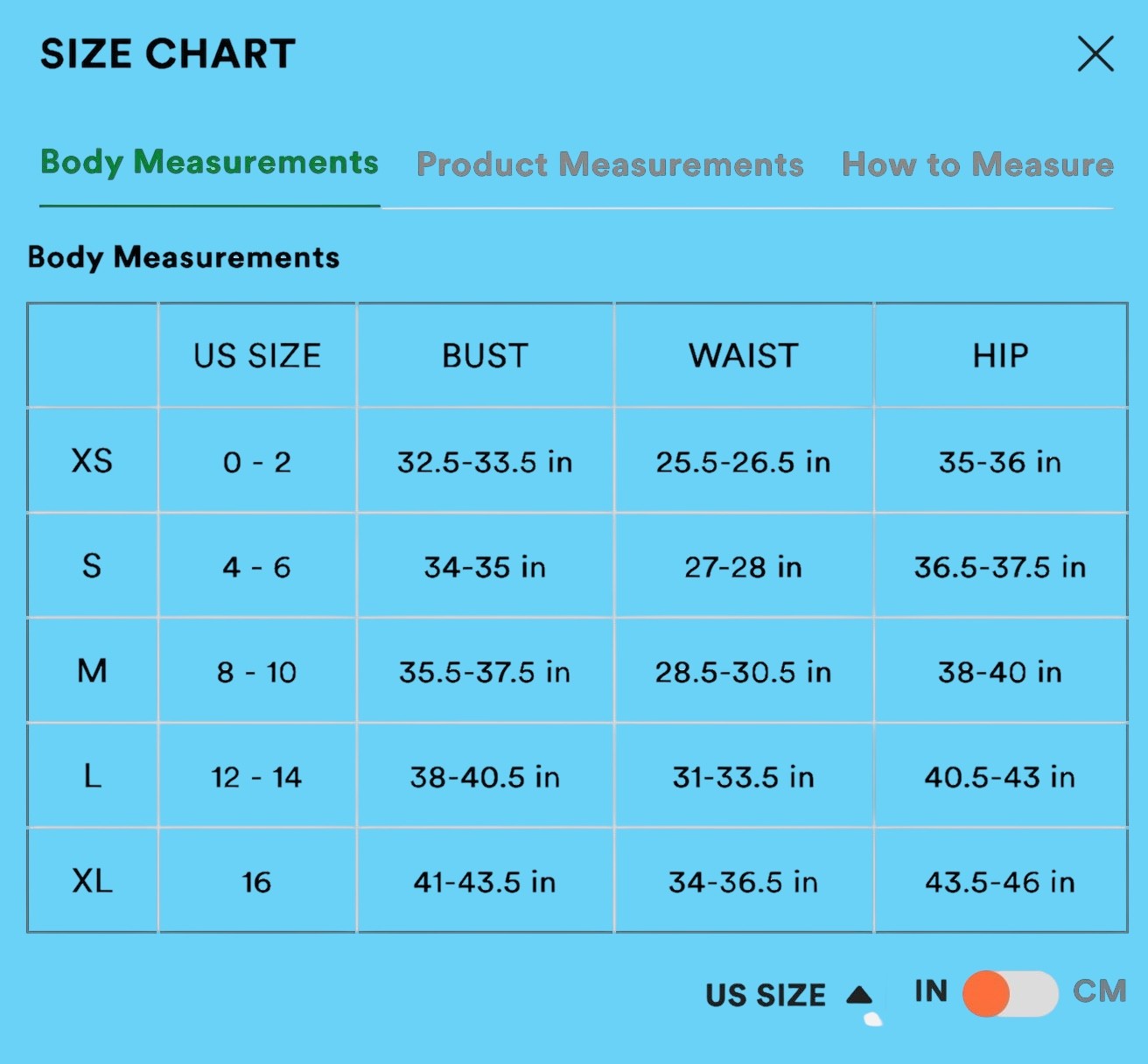This screenshot has width=1148, height=1064.
Task: Click the WAIST column header
Action: 744,356
